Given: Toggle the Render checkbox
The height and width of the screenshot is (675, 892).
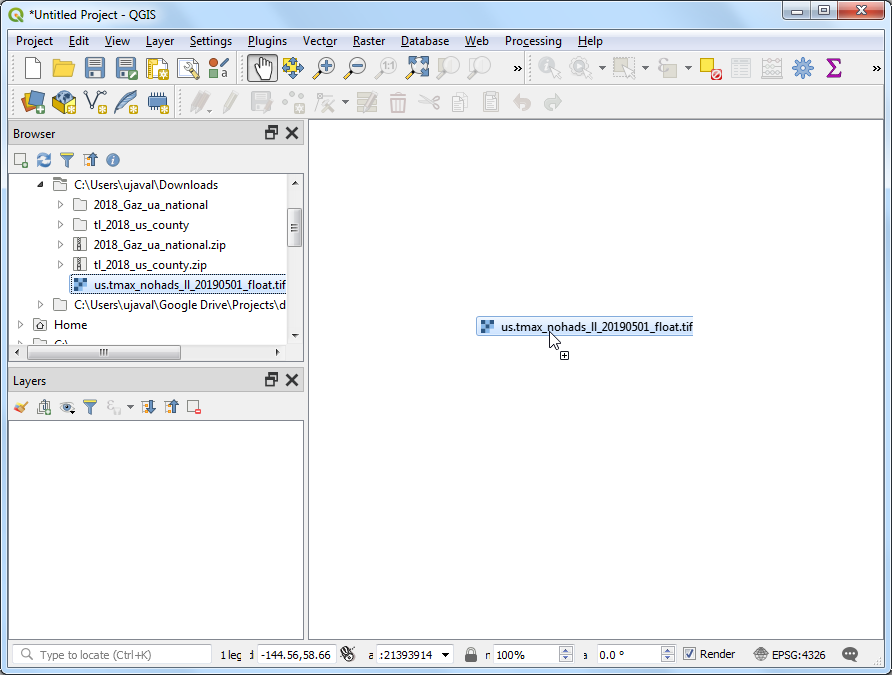Looking at the screenshot, I should 690,654.
